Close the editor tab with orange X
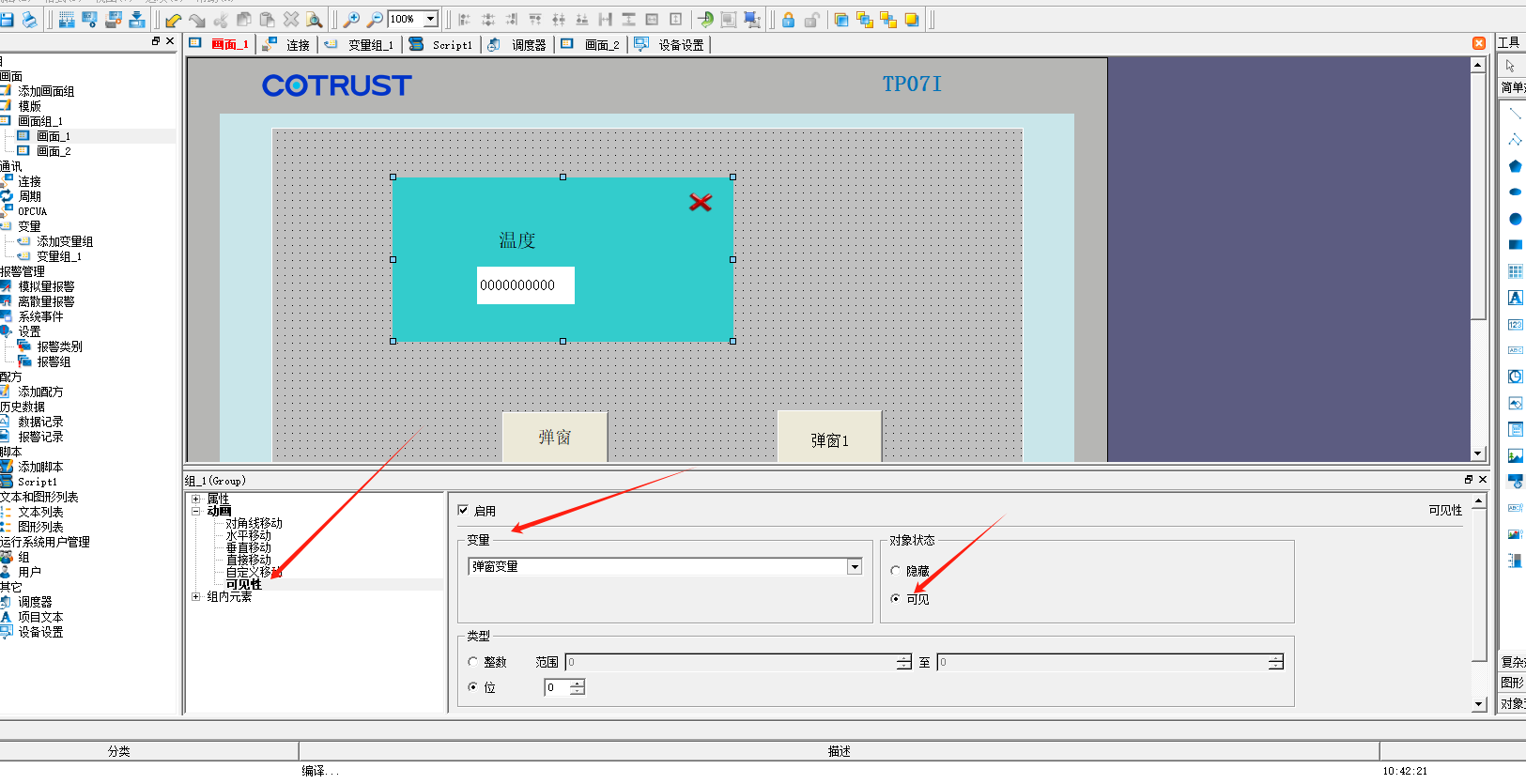The image size is (1526, 784). coord(1479,43)
